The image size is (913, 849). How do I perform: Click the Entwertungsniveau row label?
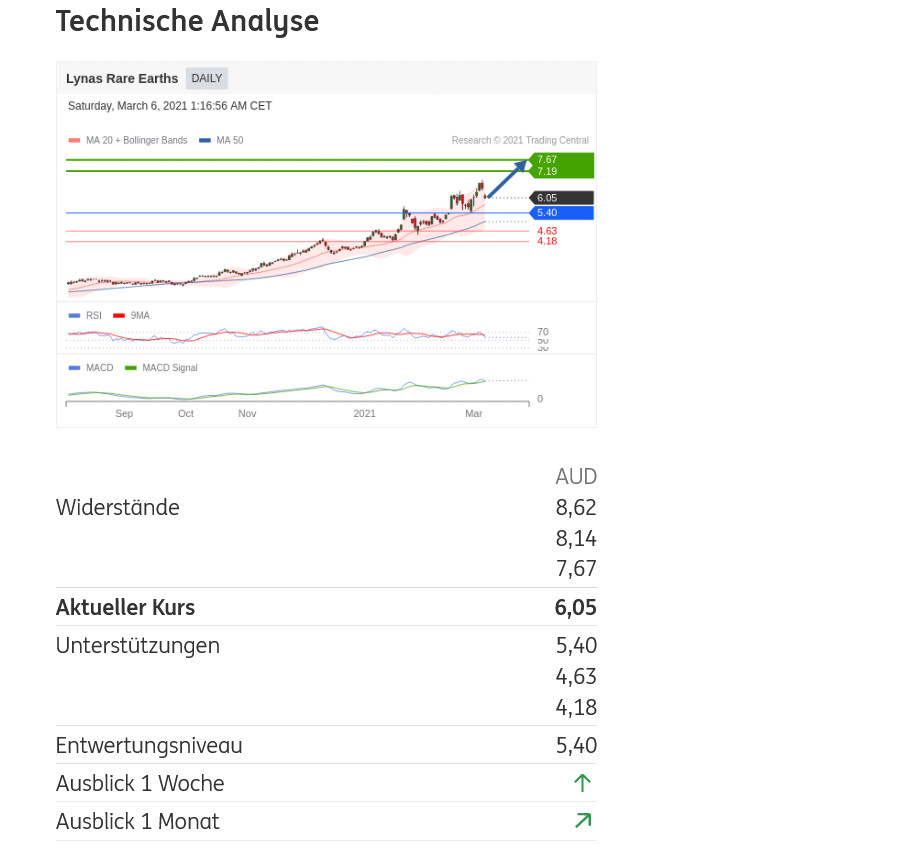coord(149,745)
